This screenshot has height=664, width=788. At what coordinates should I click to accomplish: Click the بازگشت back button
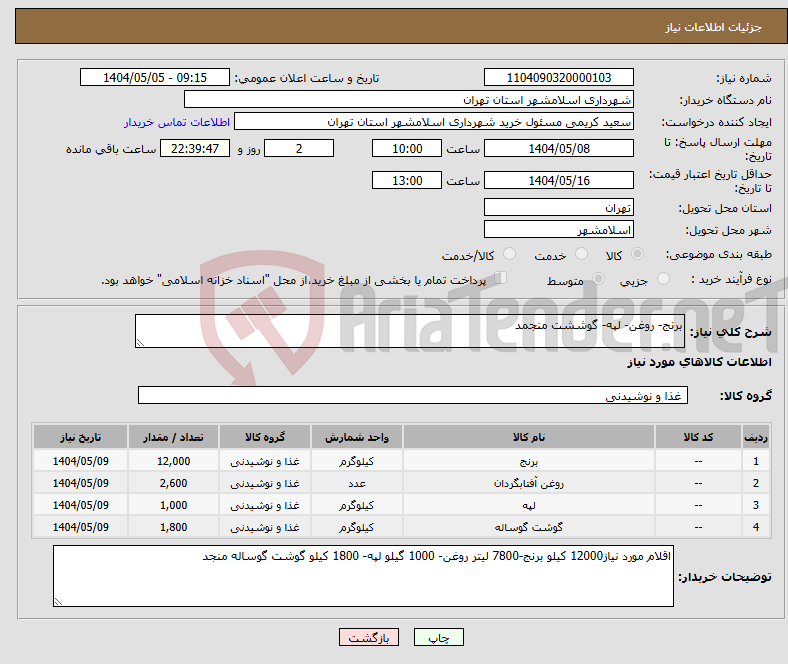click(369, 637)
